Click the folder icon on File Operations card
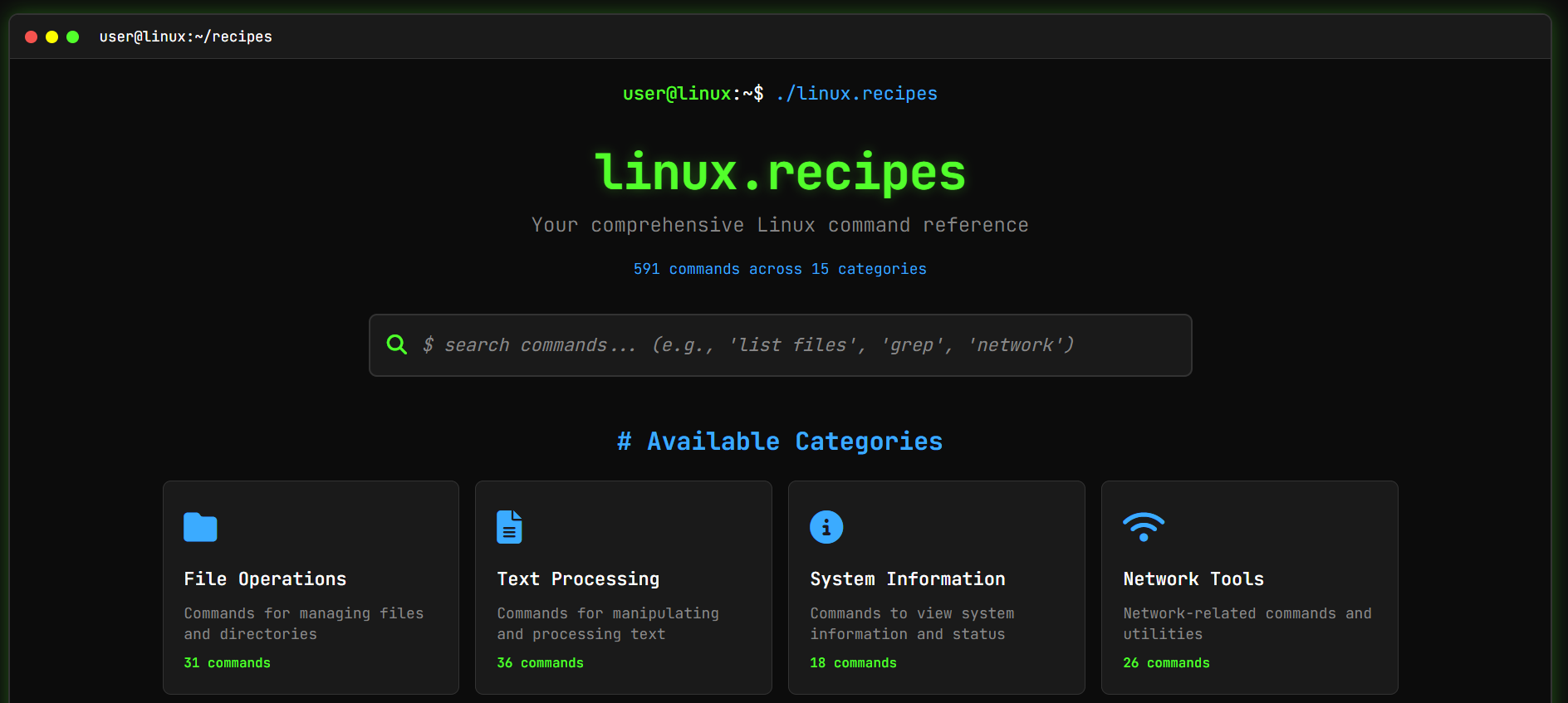The width and height of the screenshot is (1568, 703). (x=200, y=527)
